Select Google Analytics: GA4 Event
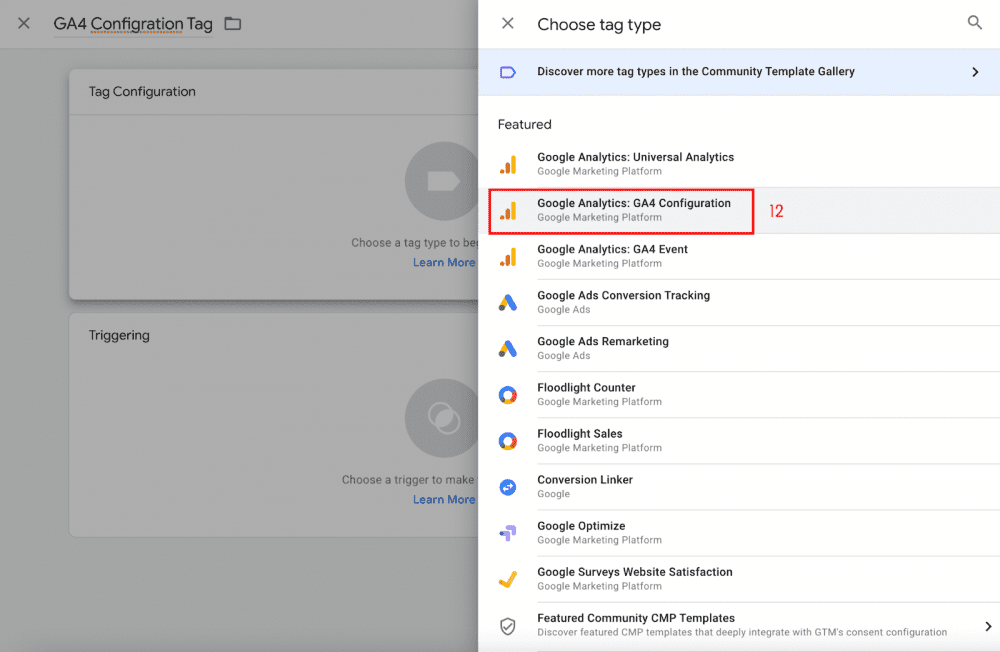1000x652 pixels. pos(739,256)
